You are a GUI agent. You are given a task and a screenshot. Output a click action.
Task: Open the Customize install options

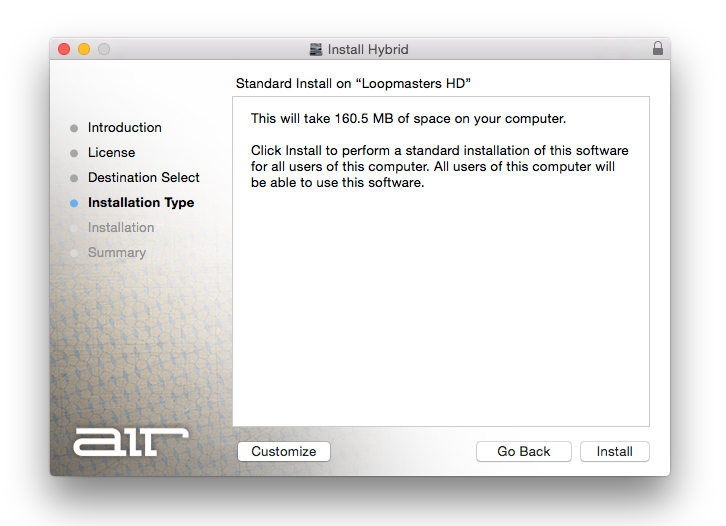coord(284,451)
